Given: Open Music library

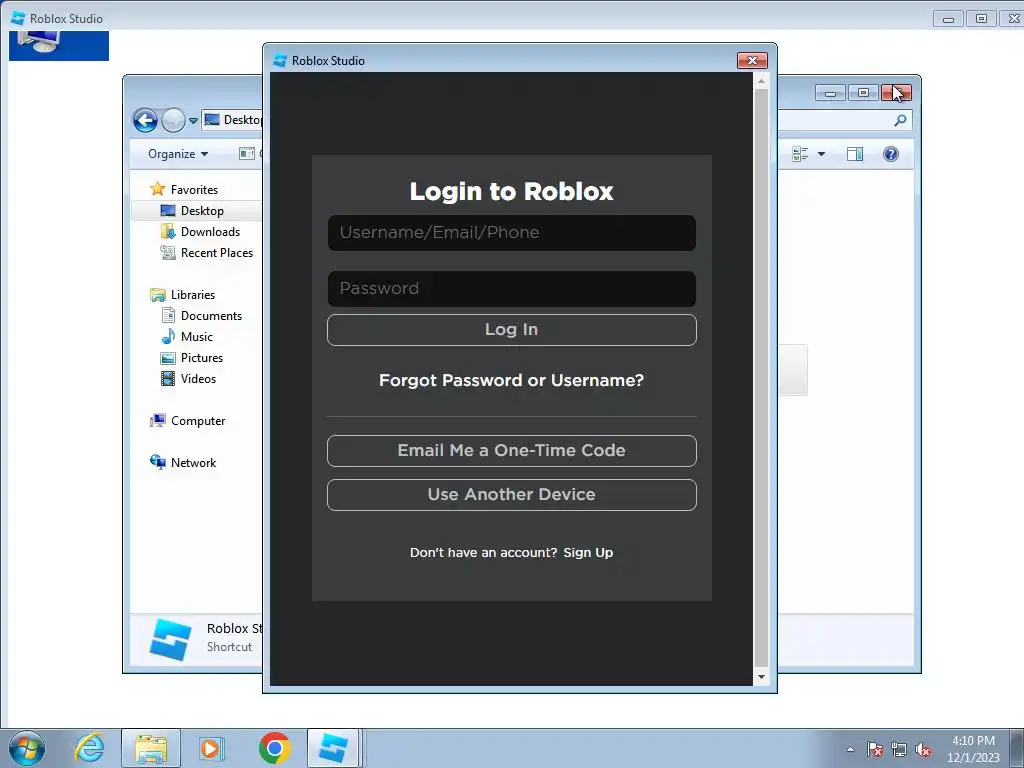Looking at the screenshot, I should click(x=197, y=337).
